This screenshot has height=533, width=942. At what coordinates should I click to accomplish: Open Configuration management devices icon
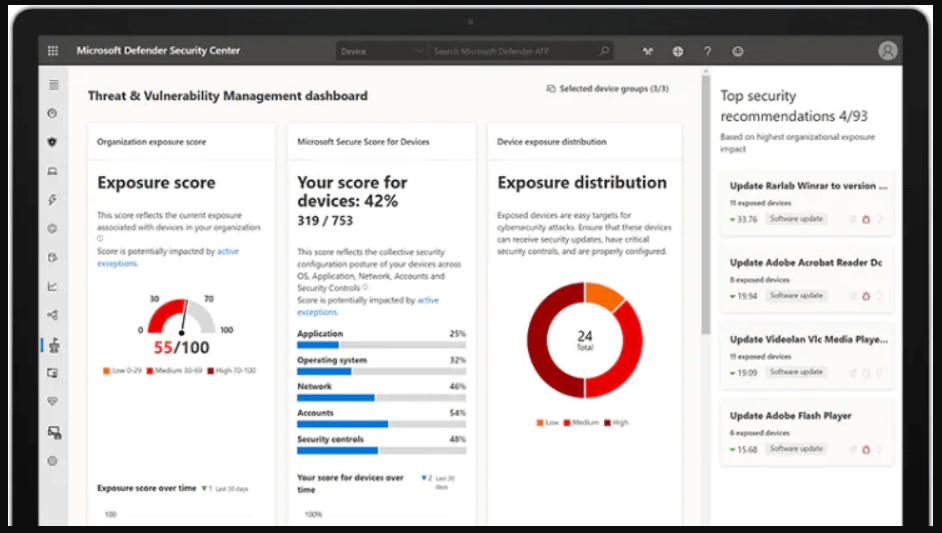[54, 432]
